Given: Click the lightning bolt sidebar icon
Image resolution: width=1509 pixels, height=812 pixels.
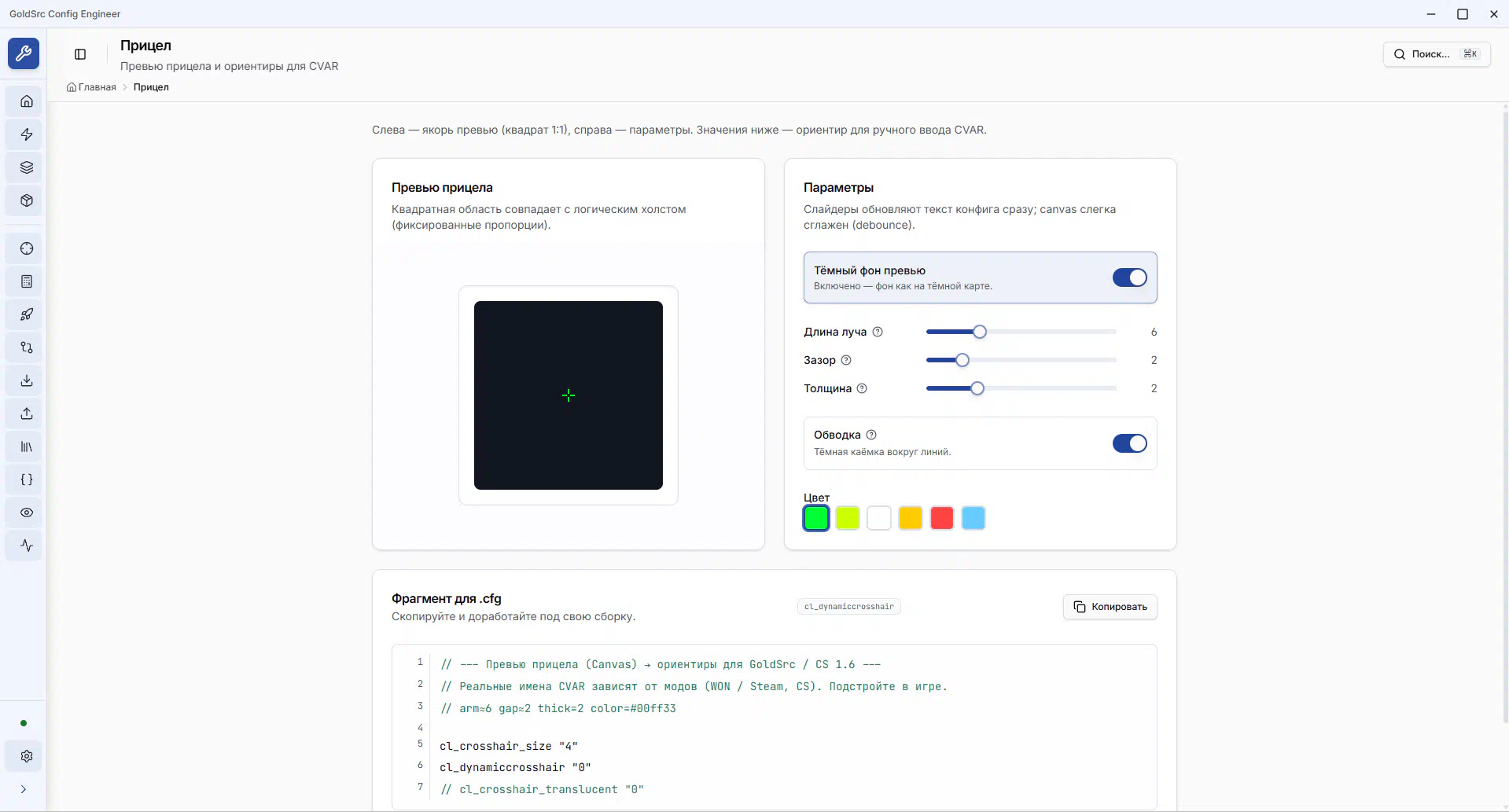Looking at the screenshot, I should [x=27, y=134].
